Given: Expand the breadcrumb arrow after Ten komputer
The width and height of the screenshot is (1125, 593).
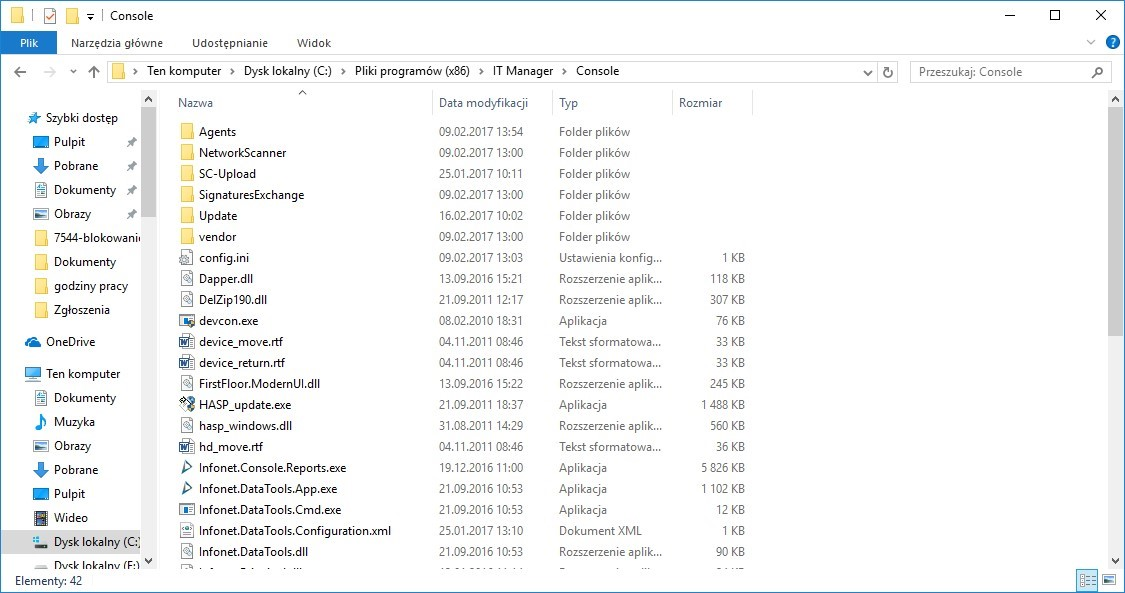Looking at the screenshot, I should coord(233,71).
